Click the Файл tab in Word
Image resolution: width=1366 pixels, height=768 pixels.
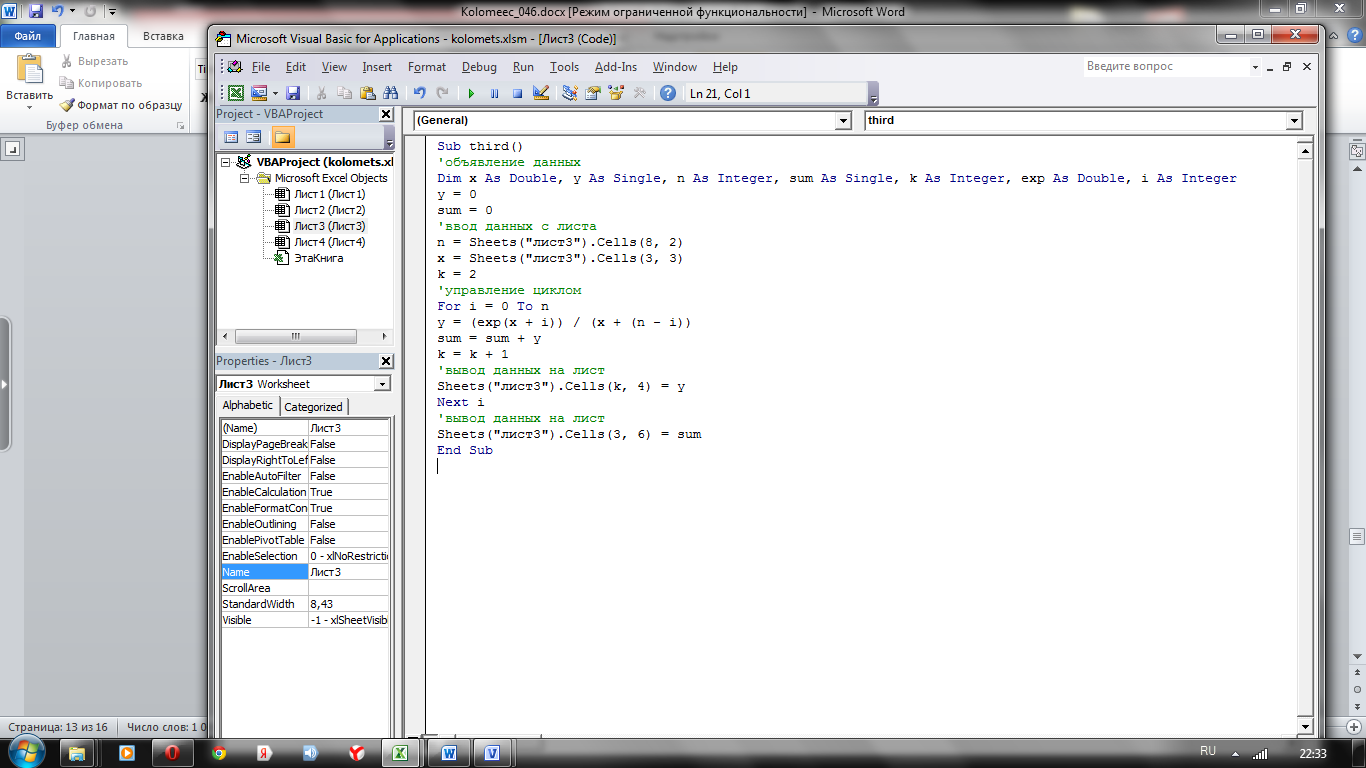(28, 36)
